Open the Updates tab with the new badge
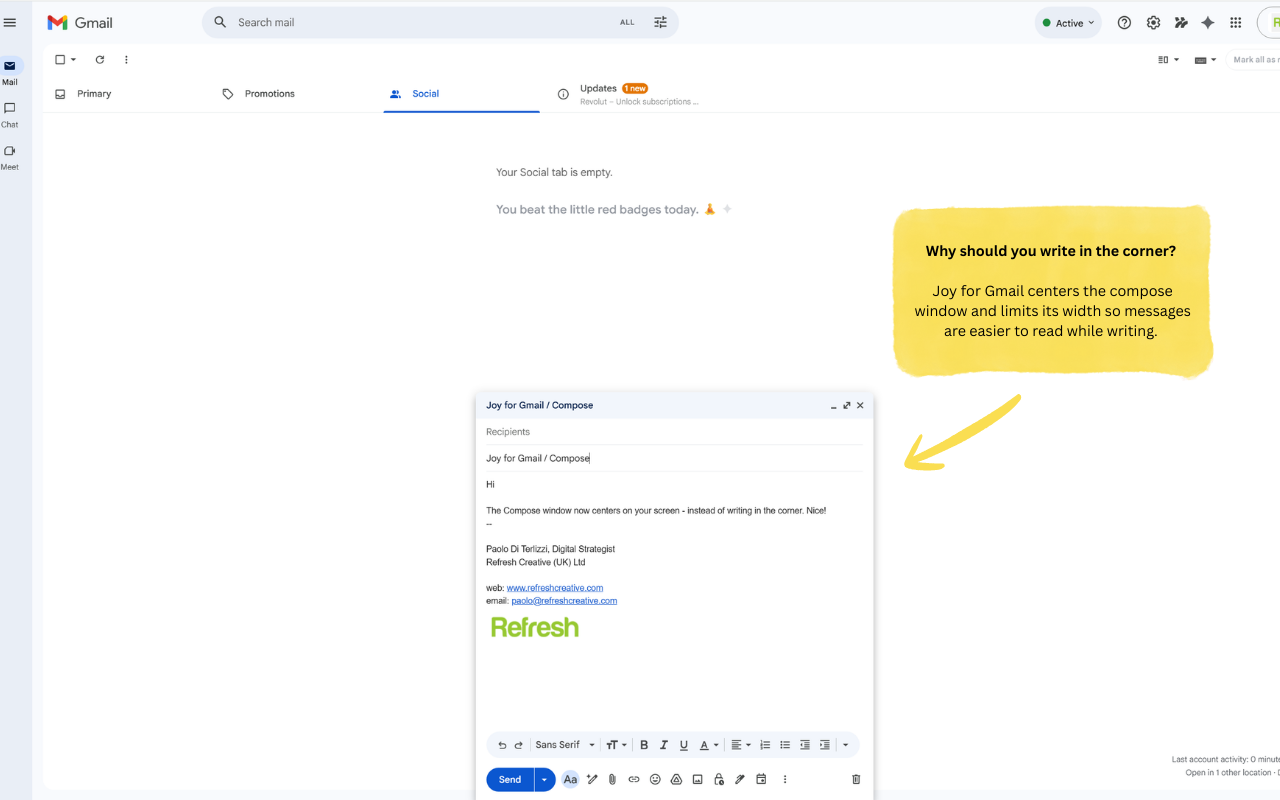The image size is (1280, 800). pos(597,88)
